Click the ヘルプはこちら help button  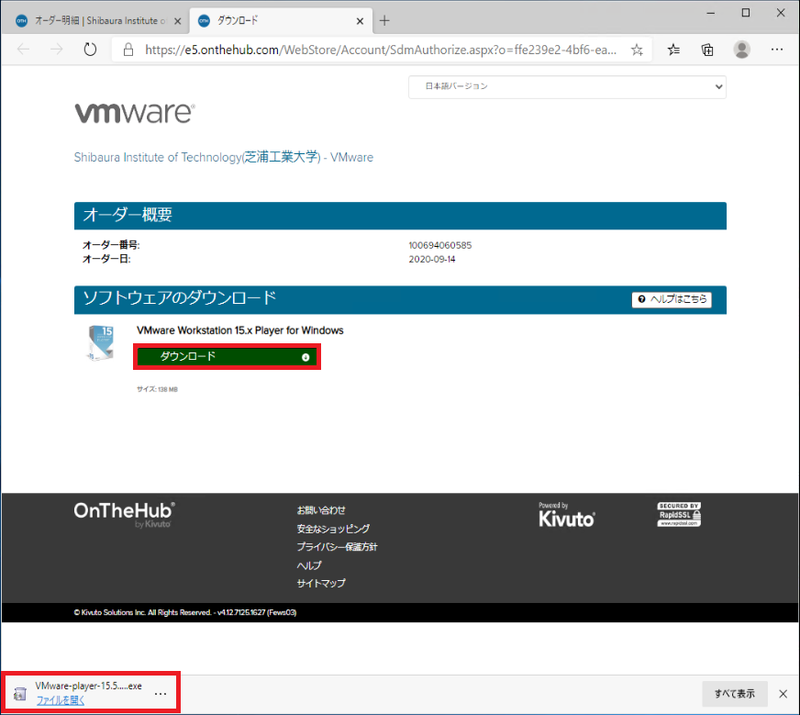coord(671,299)
